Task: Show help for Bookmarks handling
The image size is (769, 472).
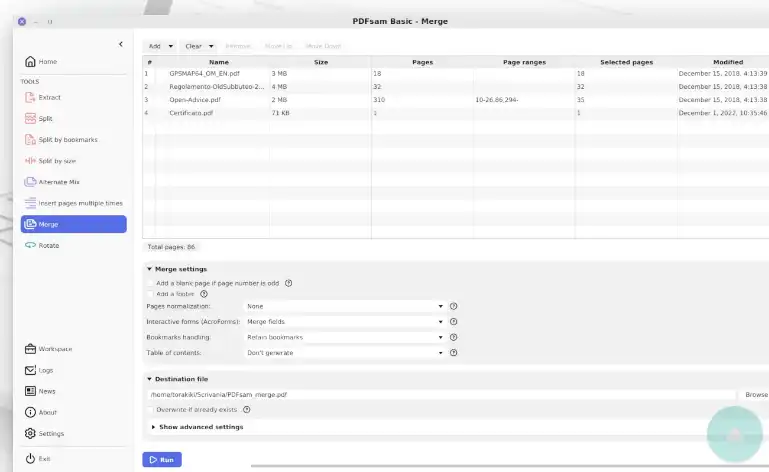Action: tap(454, 338)
